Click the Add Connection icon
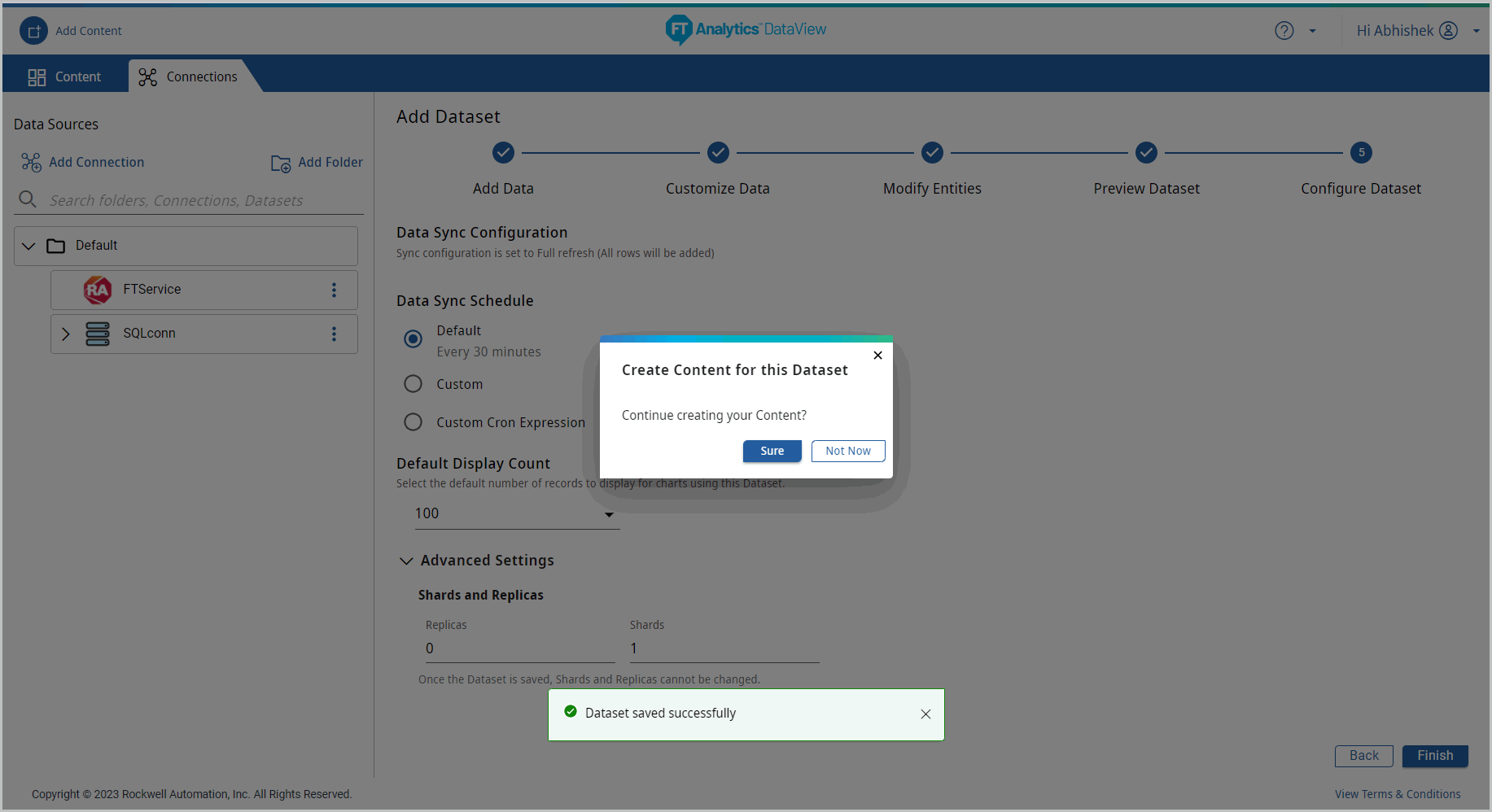Viewport: 1492px width, 812px height. tap(31, 163)
